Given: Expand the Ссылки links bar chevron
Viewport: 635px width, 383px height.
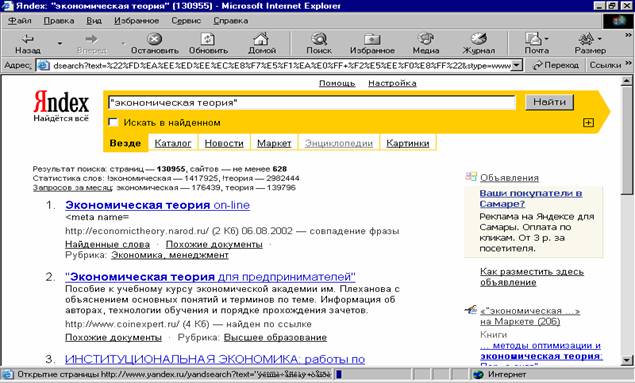Looking at the screenshot, I should pyautogui.click(x=628, y=63).
